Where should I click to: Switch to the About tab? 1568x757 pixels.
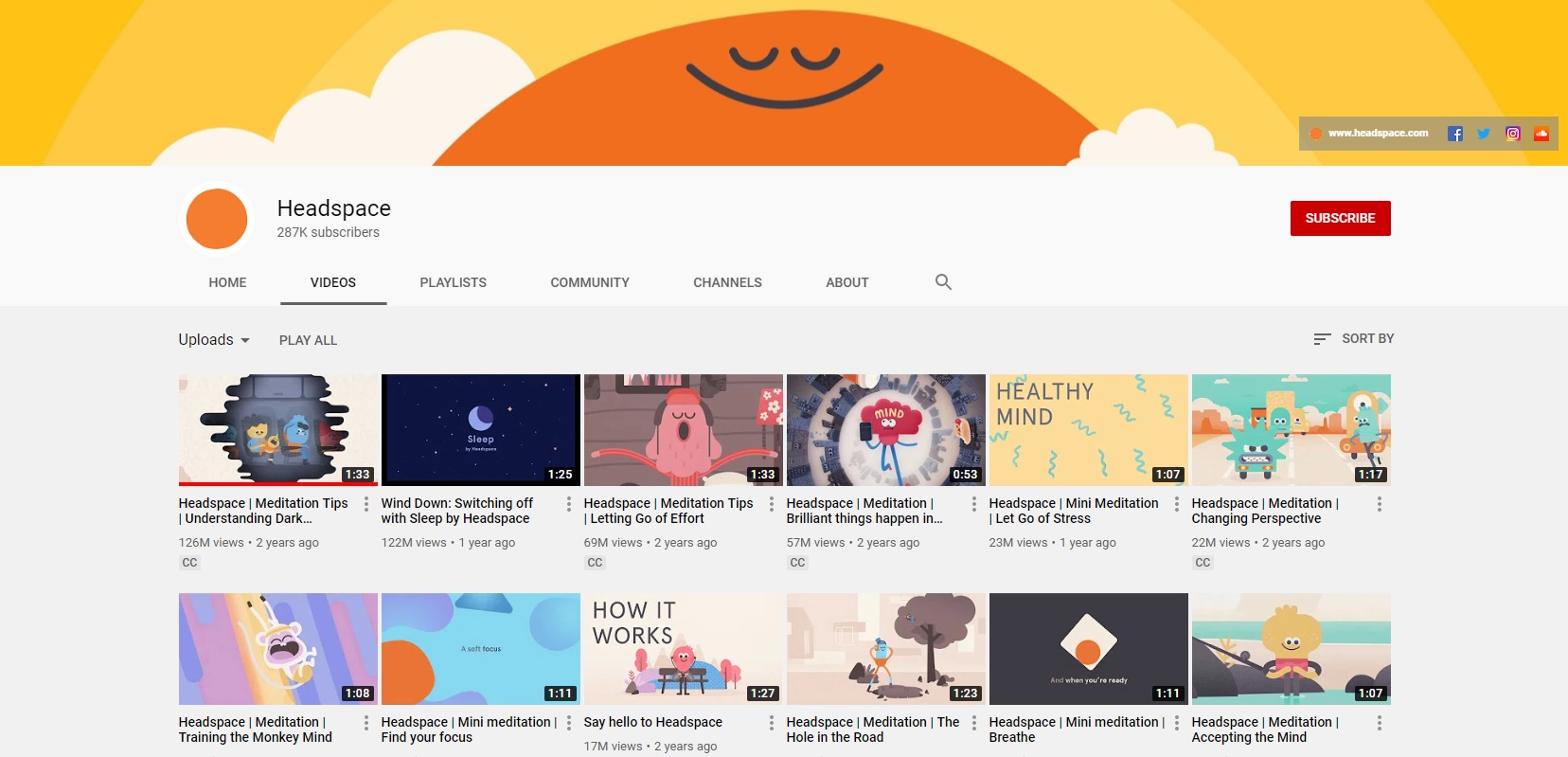846,282
